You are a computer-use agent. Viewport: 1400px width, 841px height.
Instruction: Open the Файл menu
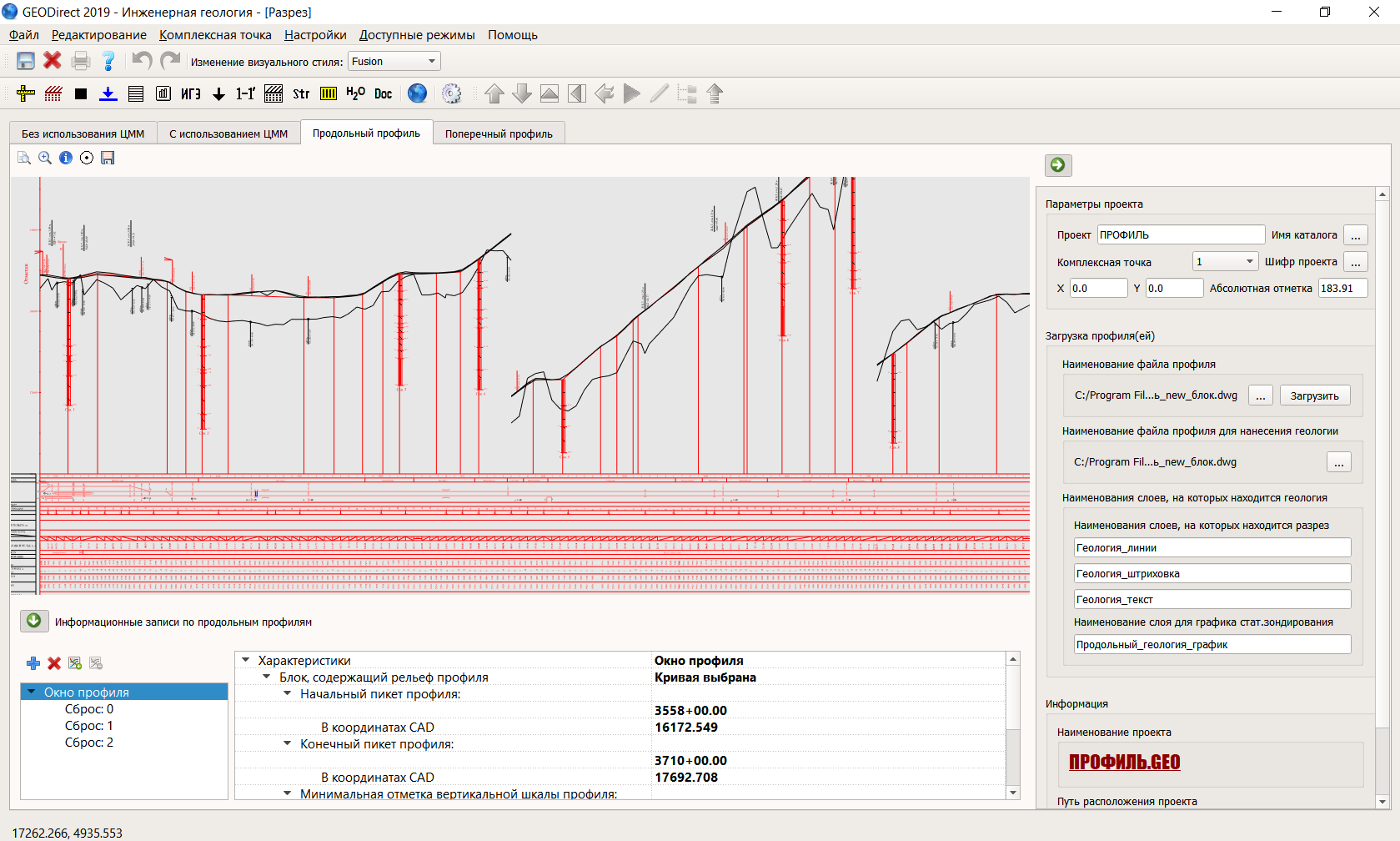coord(24,35)
